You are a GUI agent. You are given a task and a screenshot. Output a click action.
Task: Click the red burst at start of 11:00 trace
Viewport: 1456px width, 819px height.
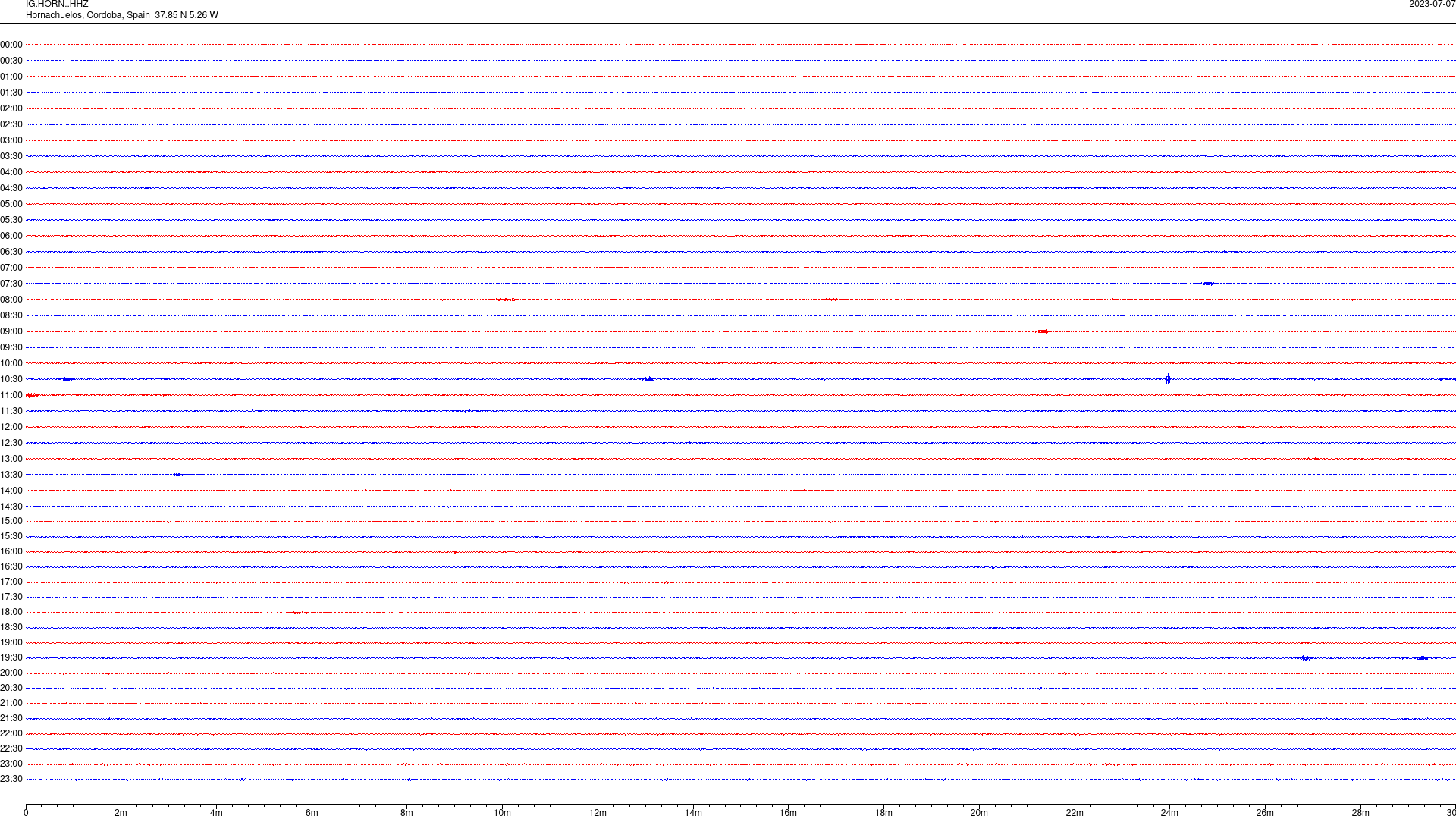coord(32,395)
